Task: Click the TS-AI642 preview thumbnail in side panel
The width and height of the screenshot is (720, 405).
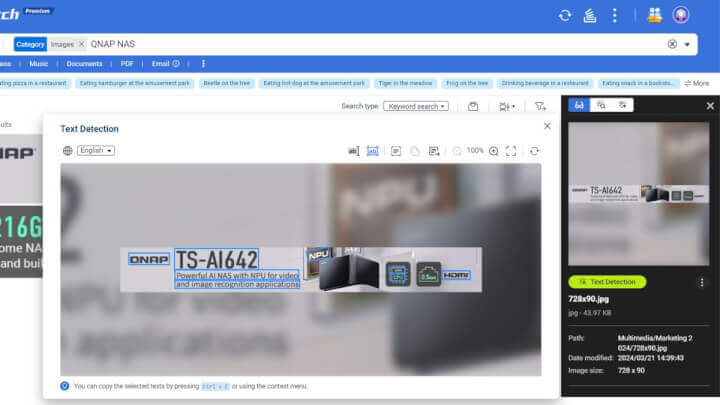Action: coord(638,194)
